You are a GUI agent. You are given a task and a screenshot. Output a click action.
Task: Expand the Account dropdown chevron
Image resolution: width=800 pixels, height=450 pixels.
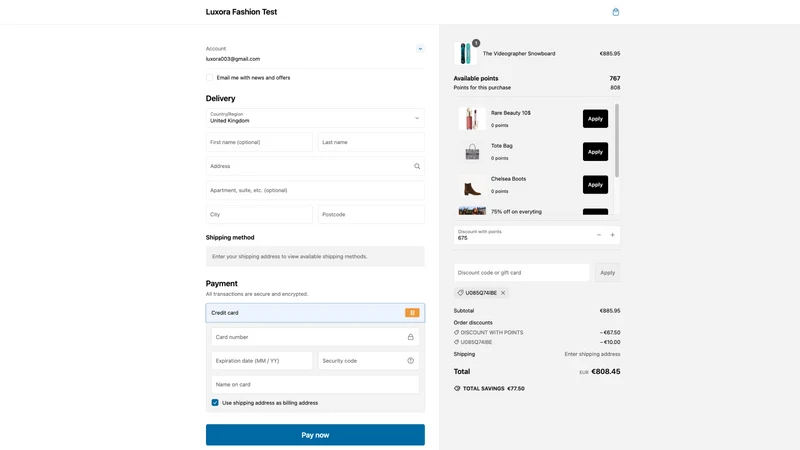(x=420, y=49)
